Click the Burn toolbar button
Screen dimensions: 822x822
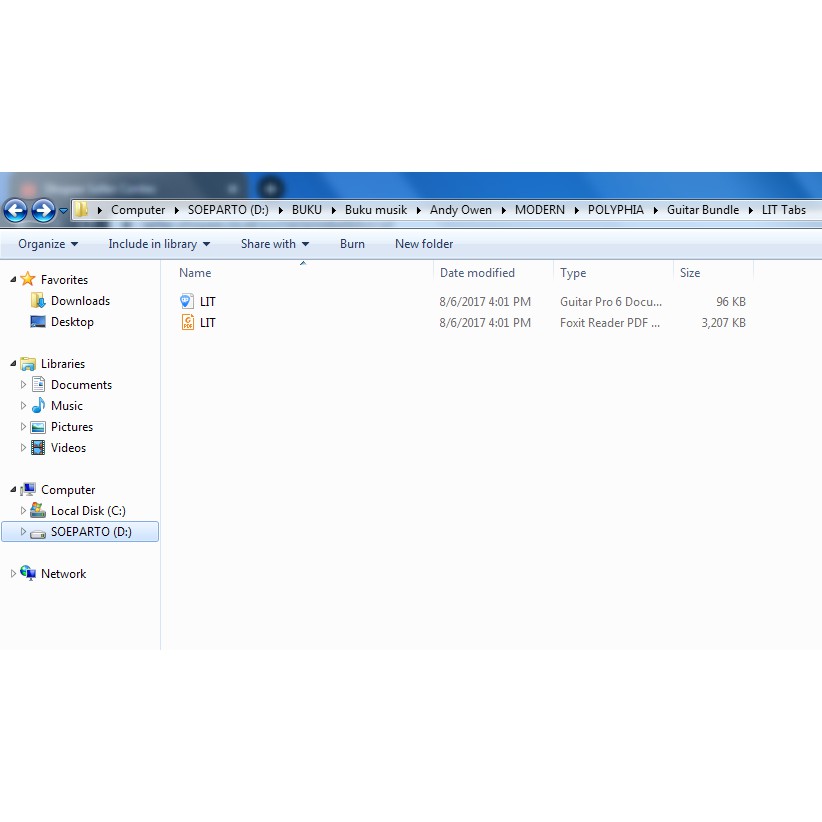[352, 244]
